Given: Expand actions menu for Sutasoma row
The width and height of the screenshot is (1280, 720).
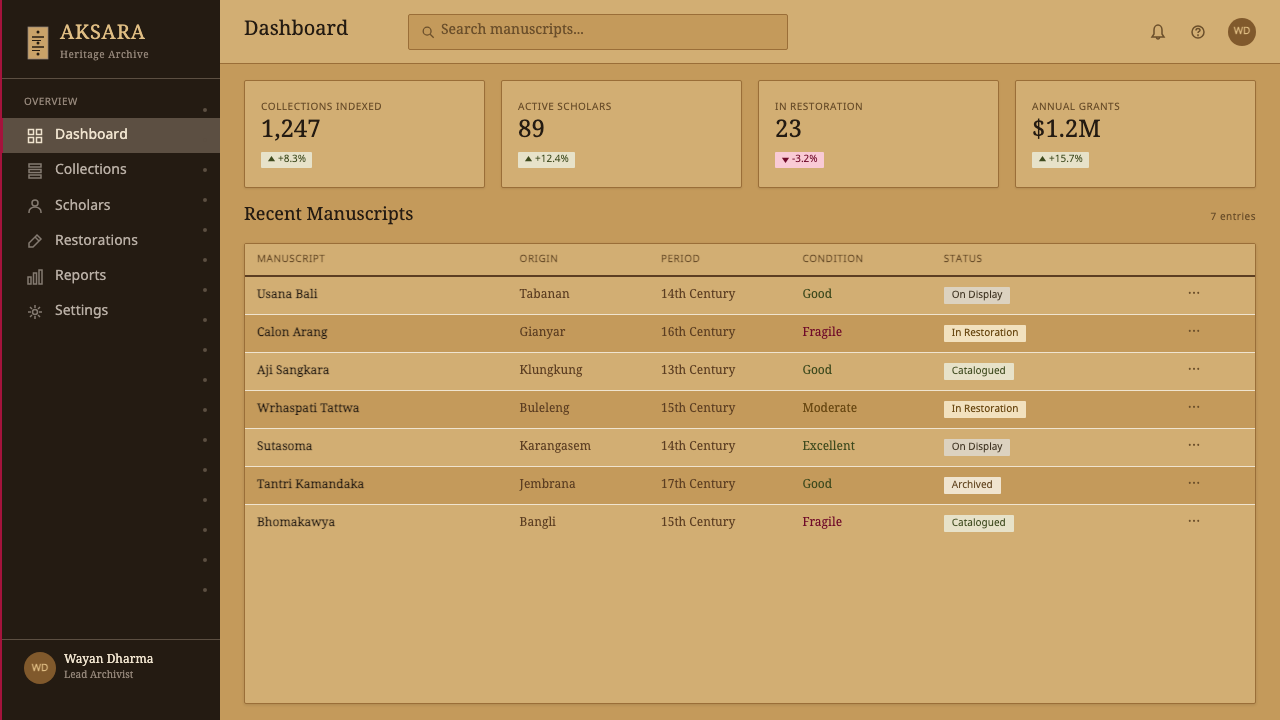Looking at the screenshot, I should [x=1194, y=445].
